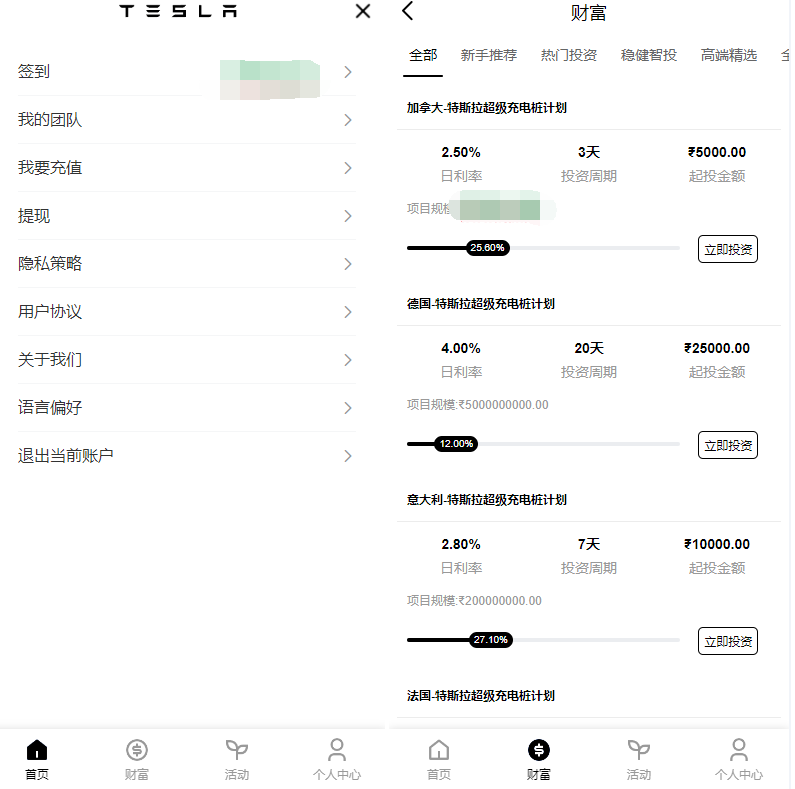Expand 用户协议 row chevron
Screen dimensions: 795x789
pos(348,312)
